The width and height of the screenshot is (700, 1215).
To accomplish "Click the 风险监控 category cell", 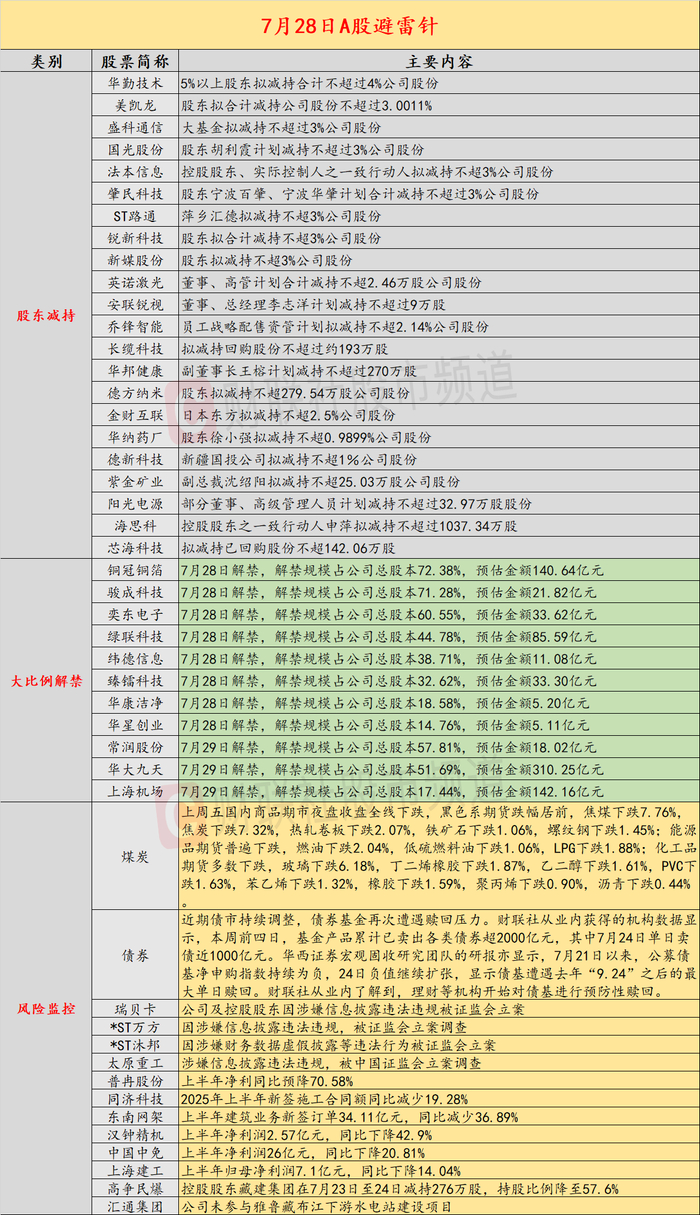I will (x=46, y=1008).
